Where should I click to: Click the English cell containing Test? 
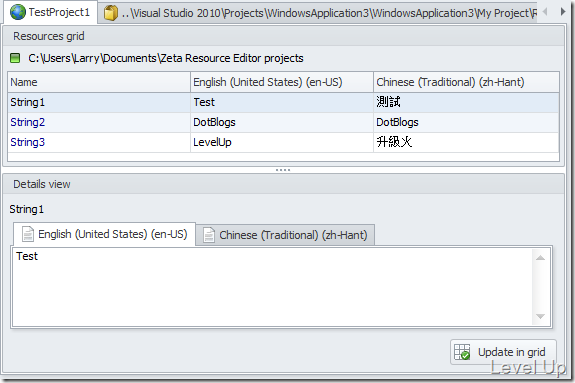pos(282,102)
